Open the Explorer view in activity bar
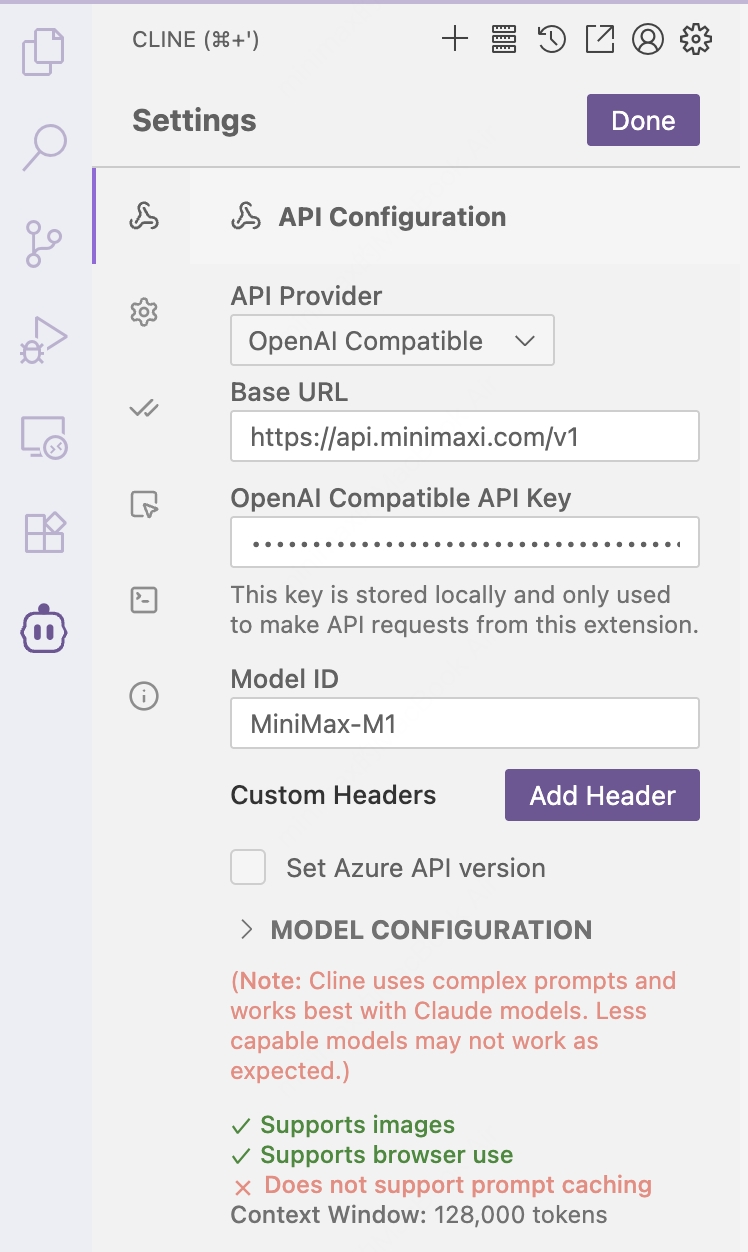Viewport: 748px width, 1252px height. coord(44,52)
